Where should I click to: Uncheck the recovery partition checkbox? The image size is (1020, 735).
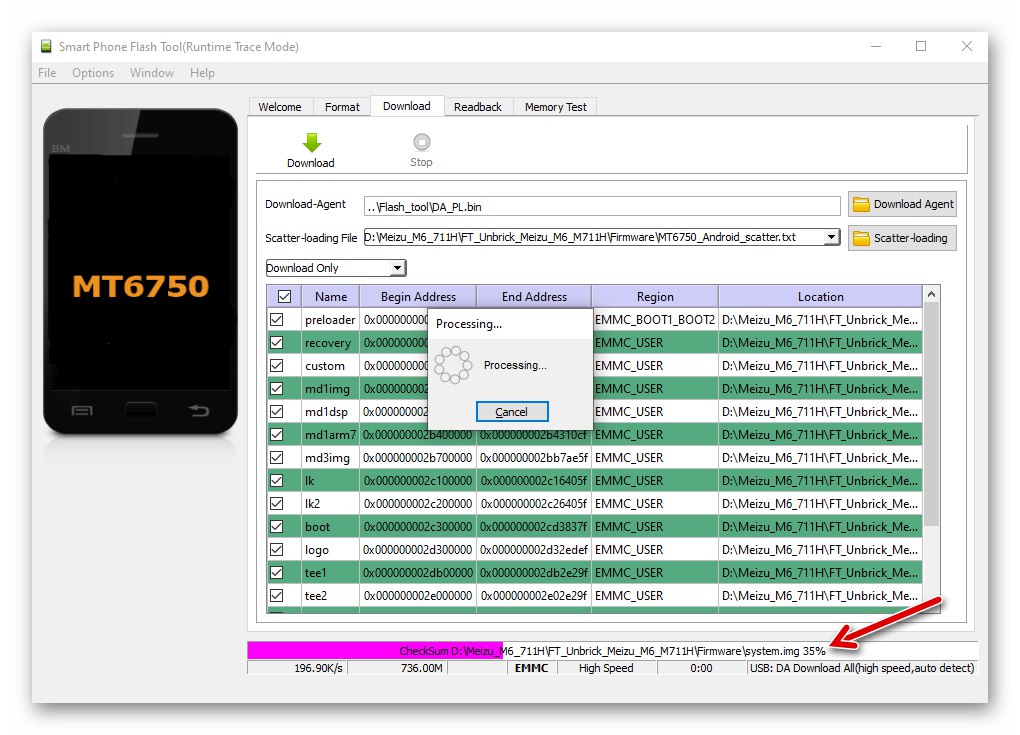(x=277, y=343)
